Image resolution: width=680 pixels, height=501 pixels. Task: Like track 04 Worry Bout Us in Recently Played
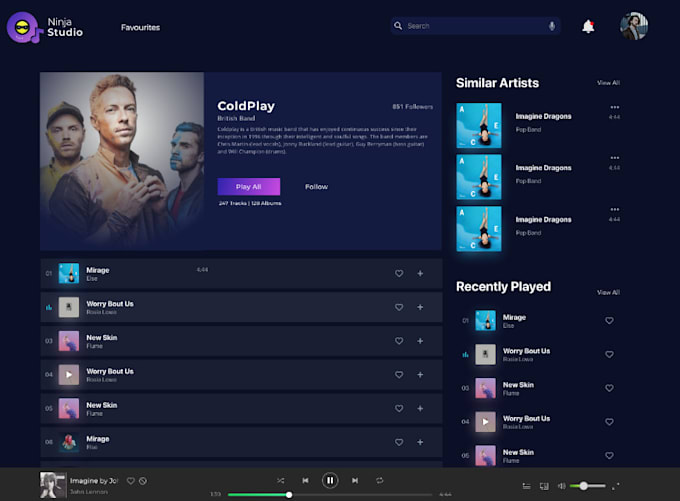click(609, 422)
